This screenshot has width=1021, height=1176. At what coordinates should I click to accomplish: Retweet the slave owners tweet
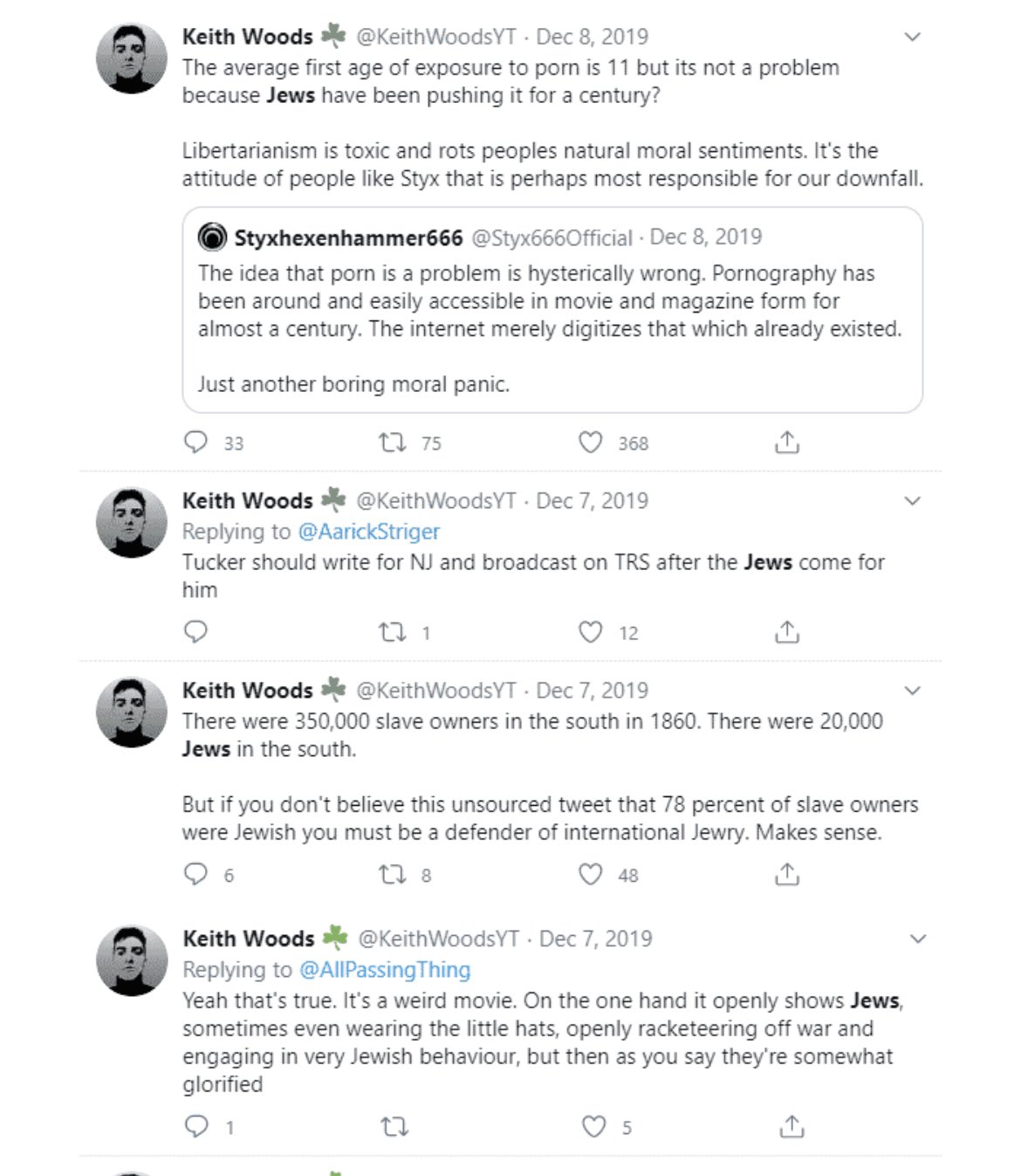click(393, 874)
